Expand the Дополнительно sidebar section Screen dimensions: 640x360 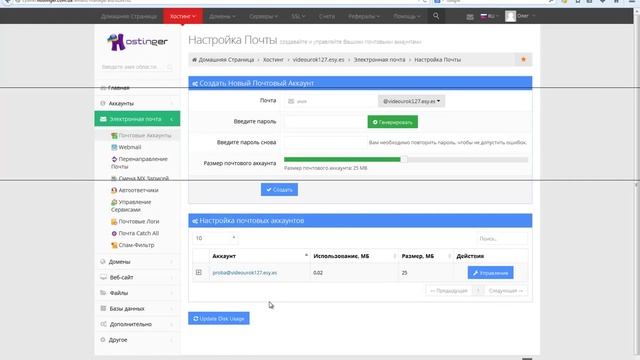pyautogui.click(x=137, y=324)
